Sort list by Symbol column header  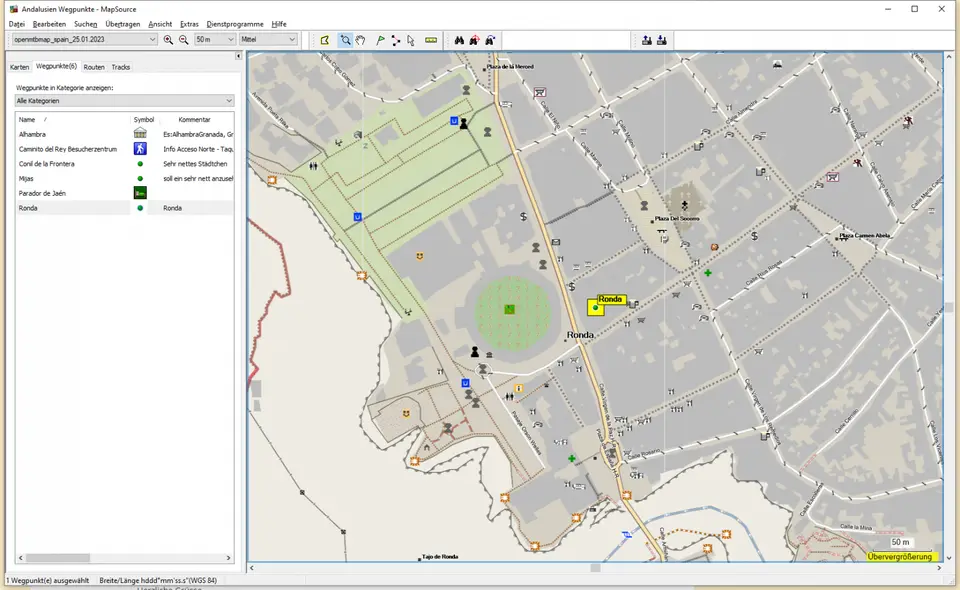(x=144, y=119)
